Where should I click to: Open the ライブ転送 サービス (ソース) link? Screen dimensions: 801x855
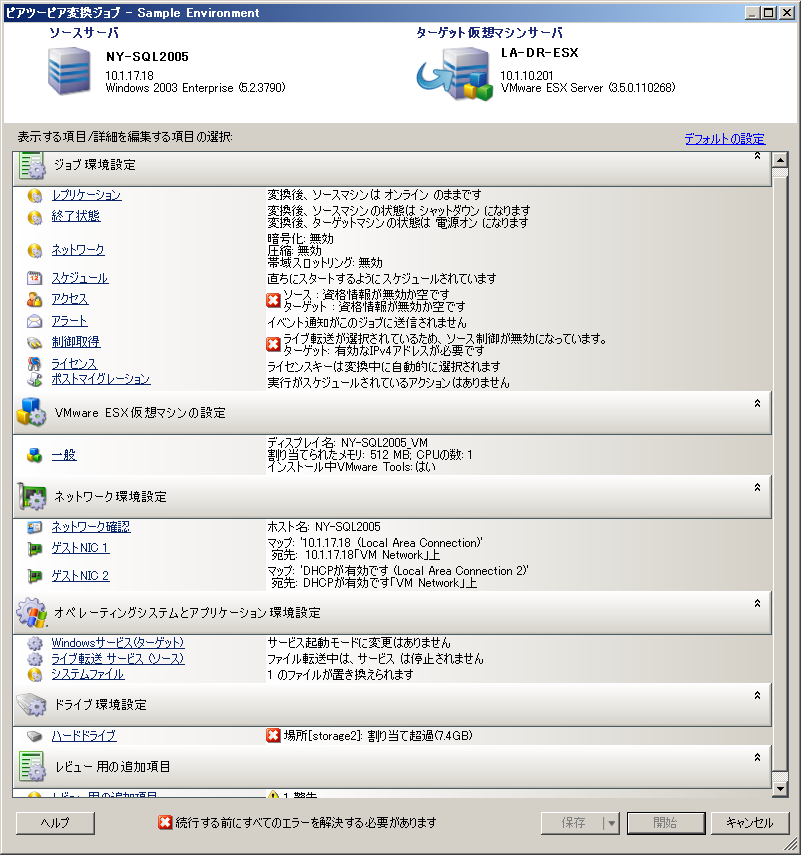(118, 659)
